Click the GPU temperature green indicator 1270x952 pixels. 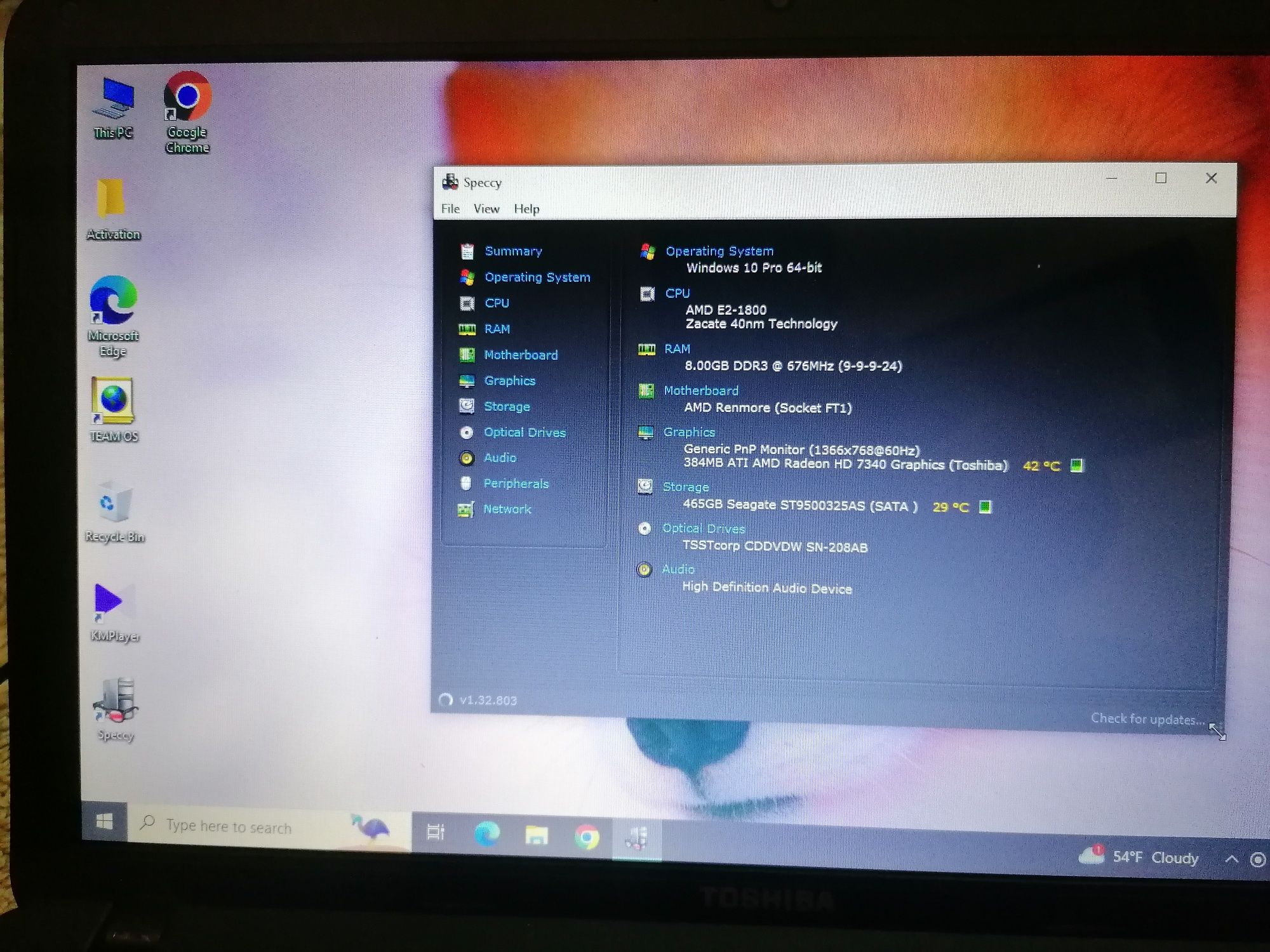pos(1080,463)
